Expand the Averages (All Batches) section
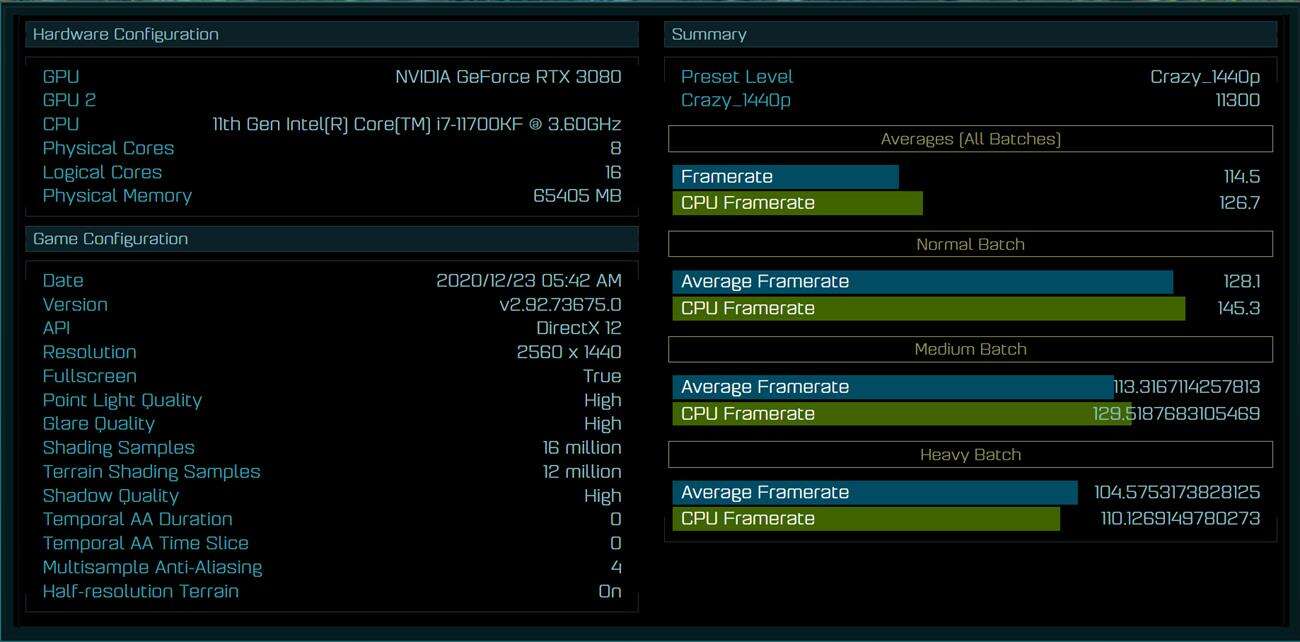This screenshot has width=1300, height=642. [970, 139]
